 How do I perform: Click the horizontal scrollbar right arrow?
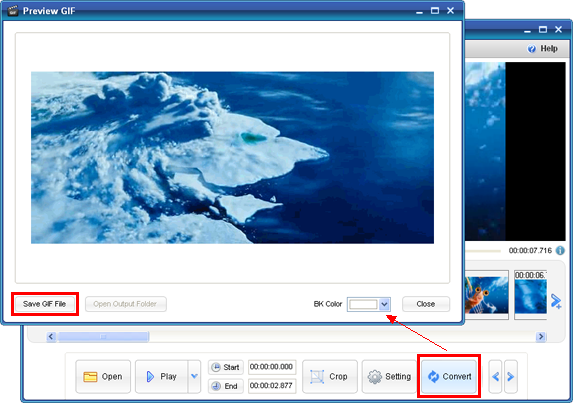point(541,336)
